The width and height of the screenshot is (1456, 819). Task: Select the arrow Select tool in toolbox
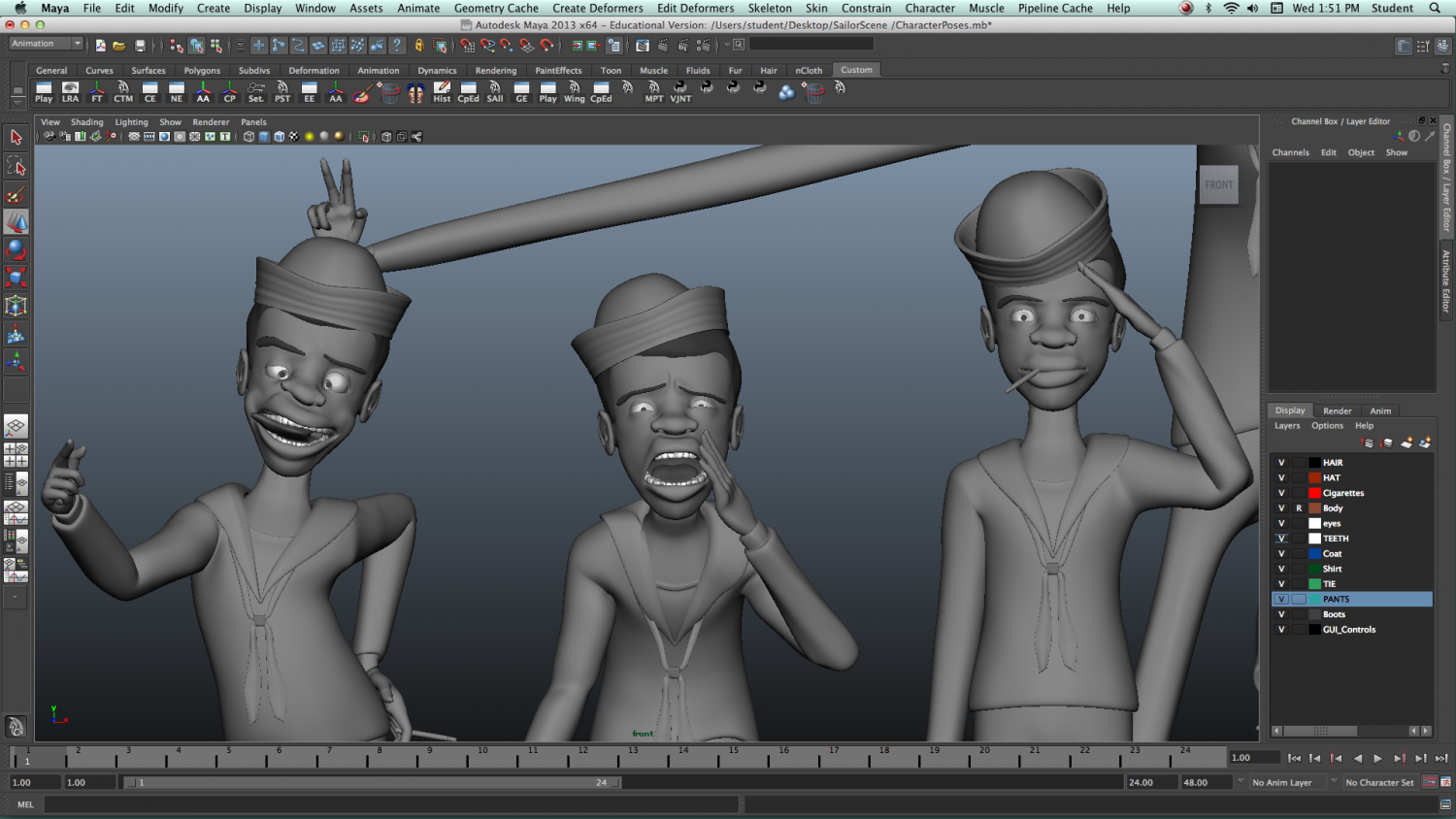click(16, 138)
